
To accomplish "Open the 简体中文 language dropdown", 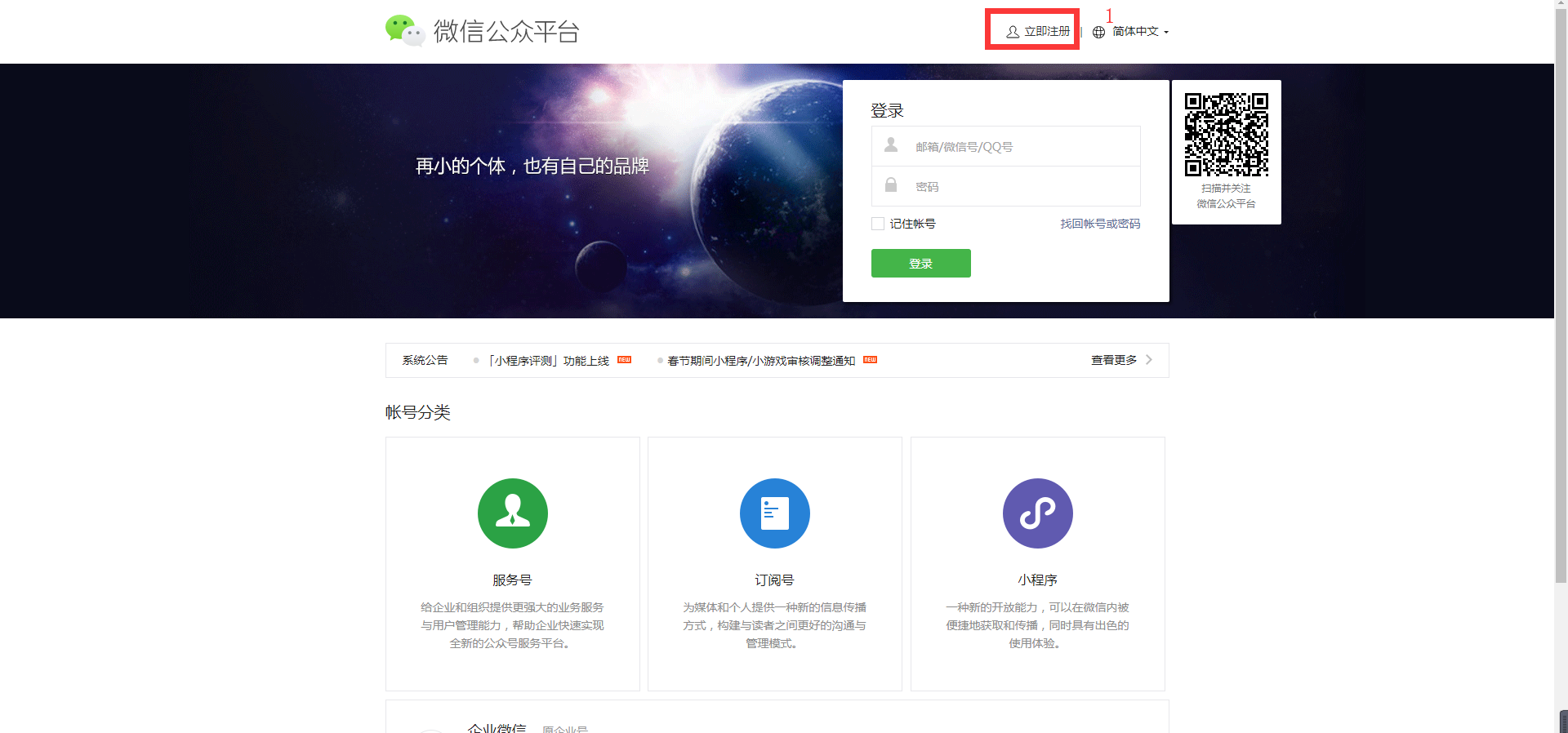I will point(1140,31).
